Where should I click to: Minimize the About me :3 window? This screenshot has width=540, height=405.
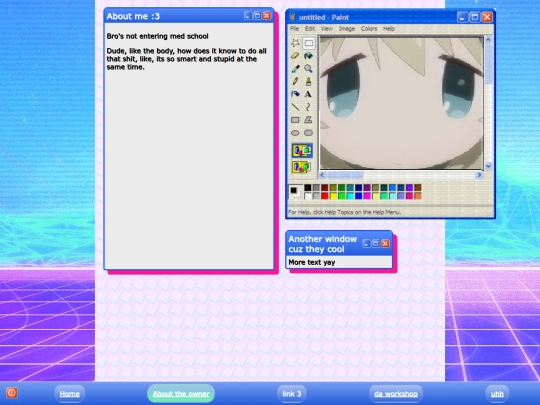pos(248,15)
